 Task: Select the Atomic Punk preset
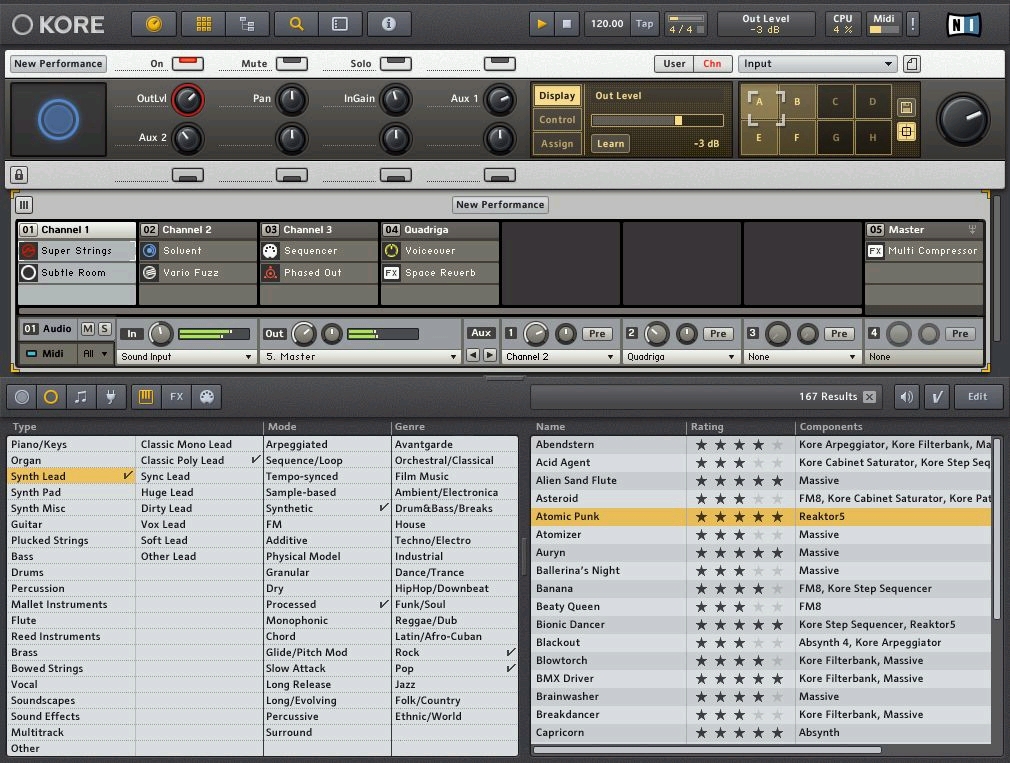761,516
